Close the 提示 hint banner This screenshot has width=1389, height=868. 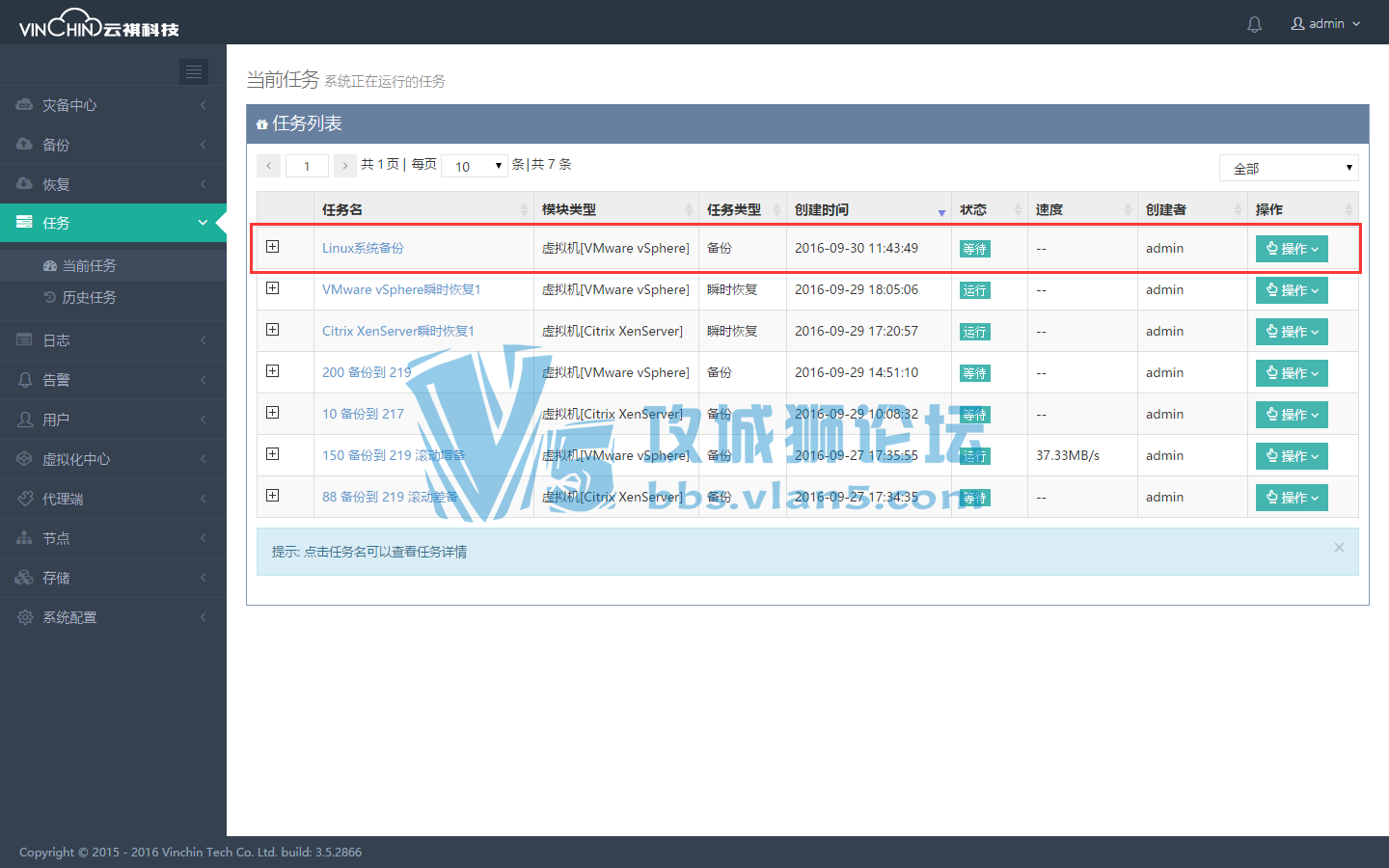tap(1339, 548)
